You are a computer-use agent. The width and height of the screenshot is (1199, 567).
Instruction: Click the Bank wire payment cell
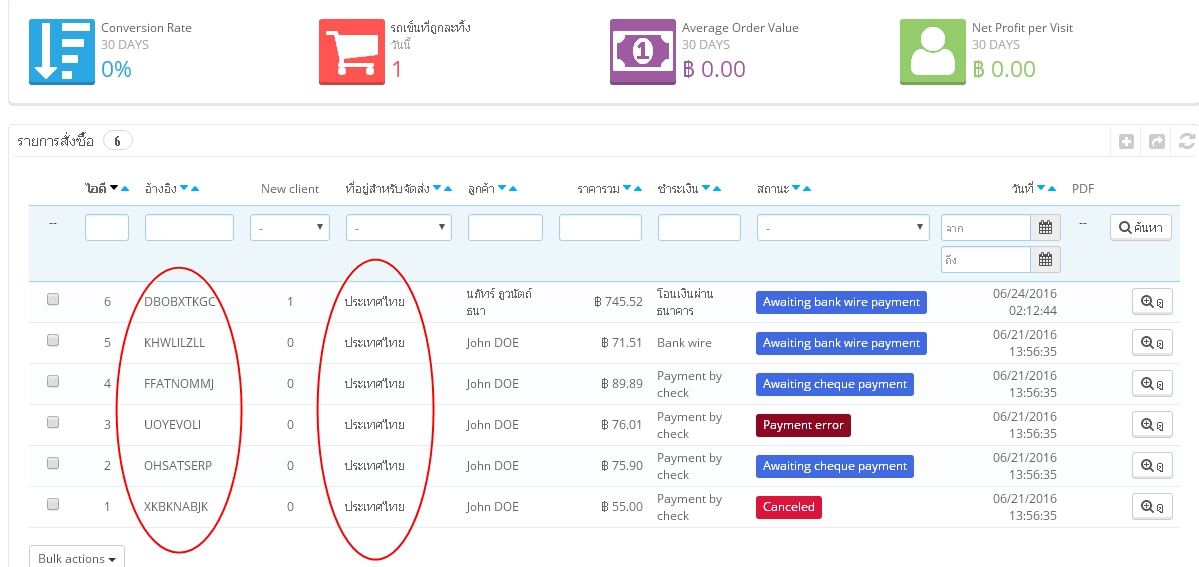tap(684, 343)
